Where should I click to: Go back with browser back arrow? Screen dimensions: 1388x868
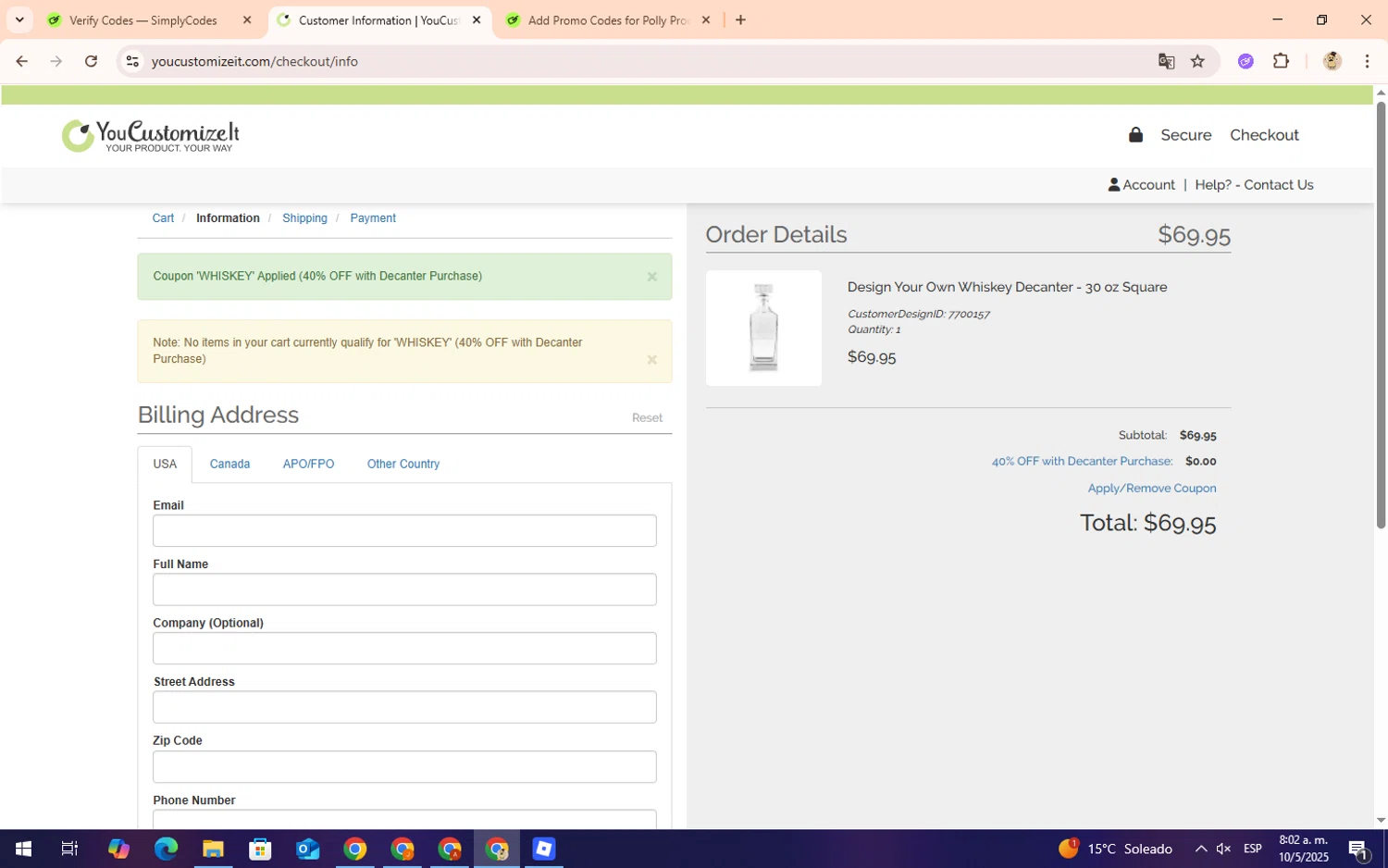coord(21,61)
